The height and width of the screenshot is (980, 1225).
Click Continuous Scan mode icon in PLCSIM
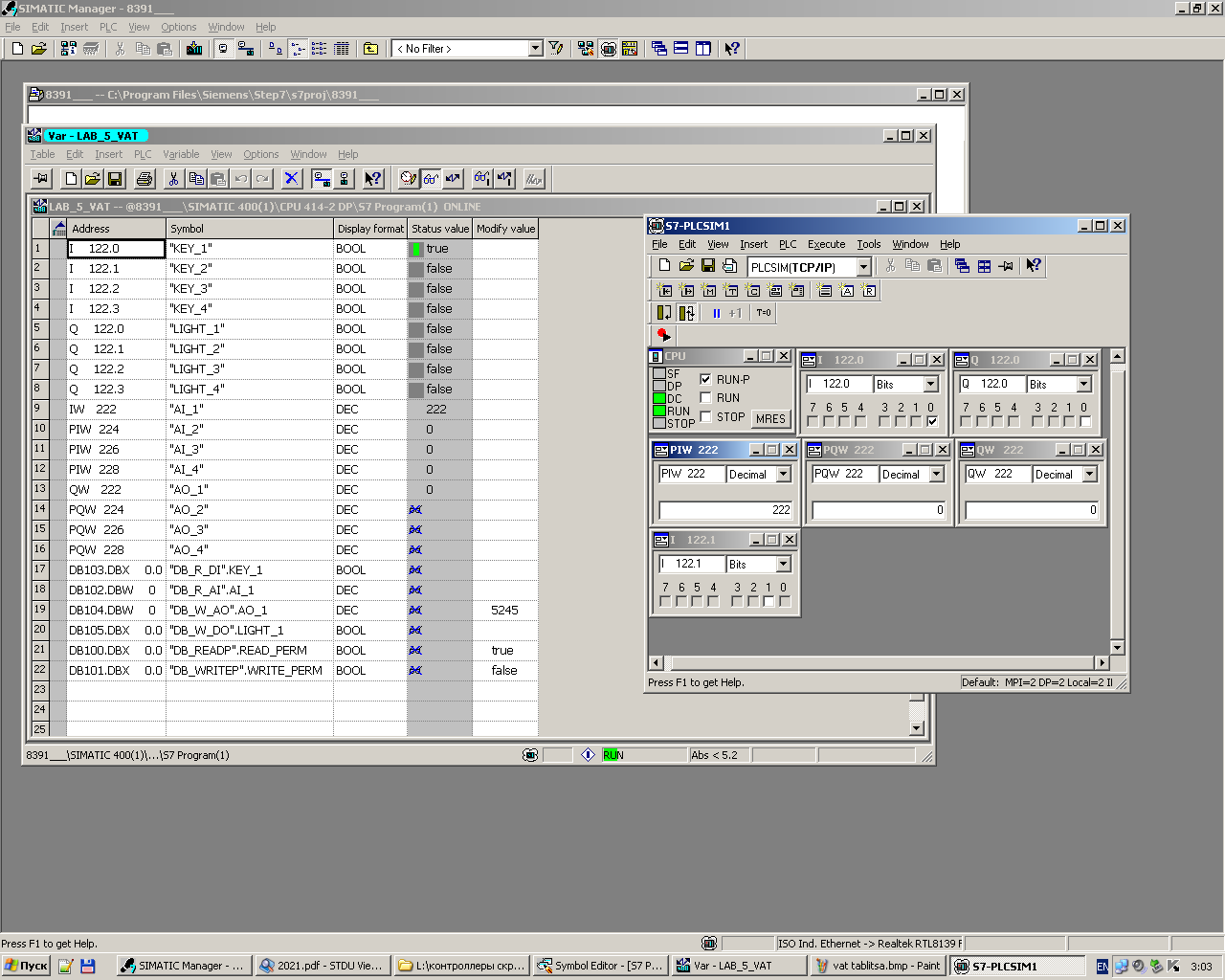686,313
